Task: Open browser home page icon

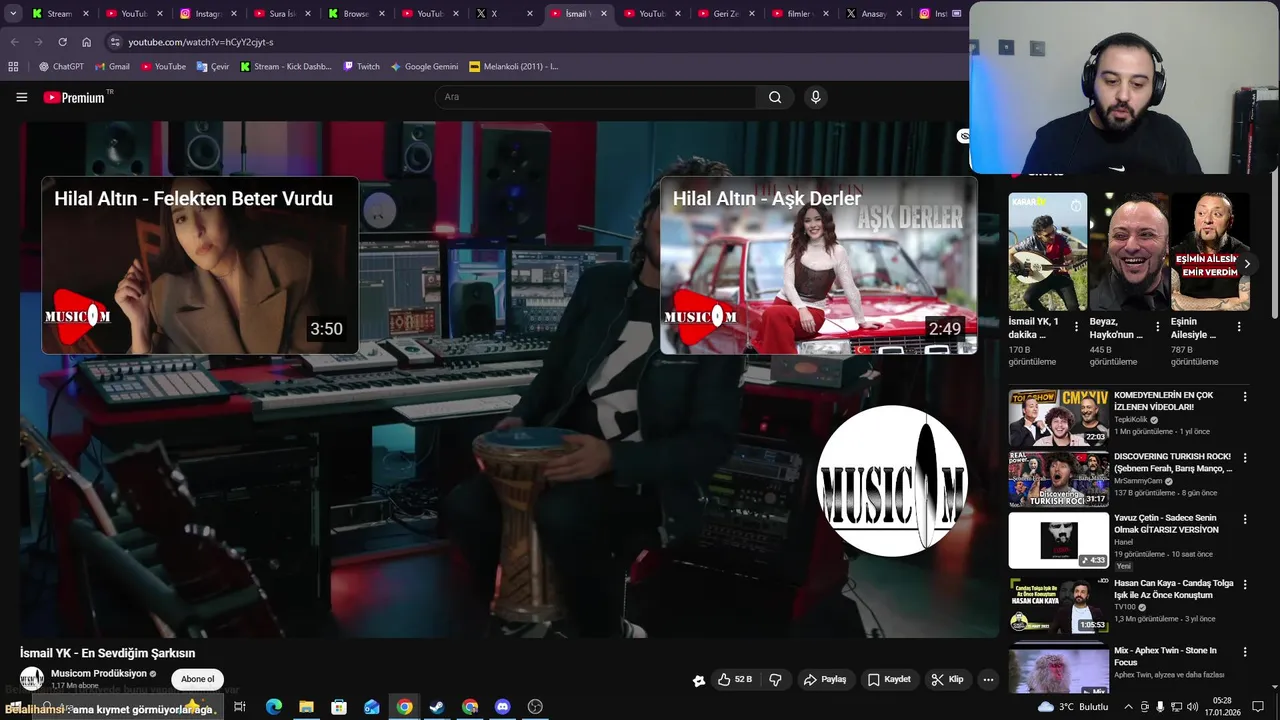Action: point(86,42)
